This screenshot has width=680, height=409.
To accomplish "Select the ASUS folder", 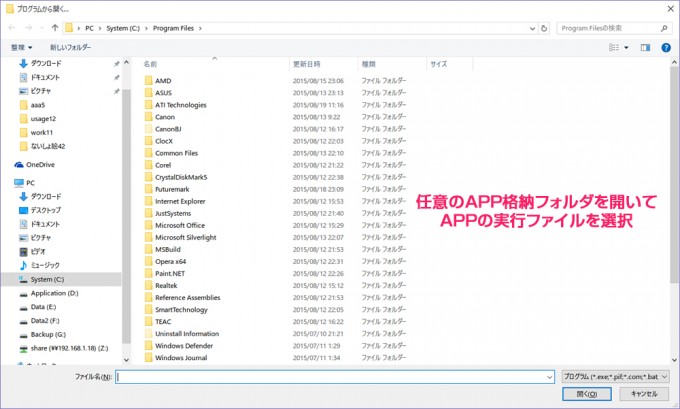I will click(x=163, y=92).
